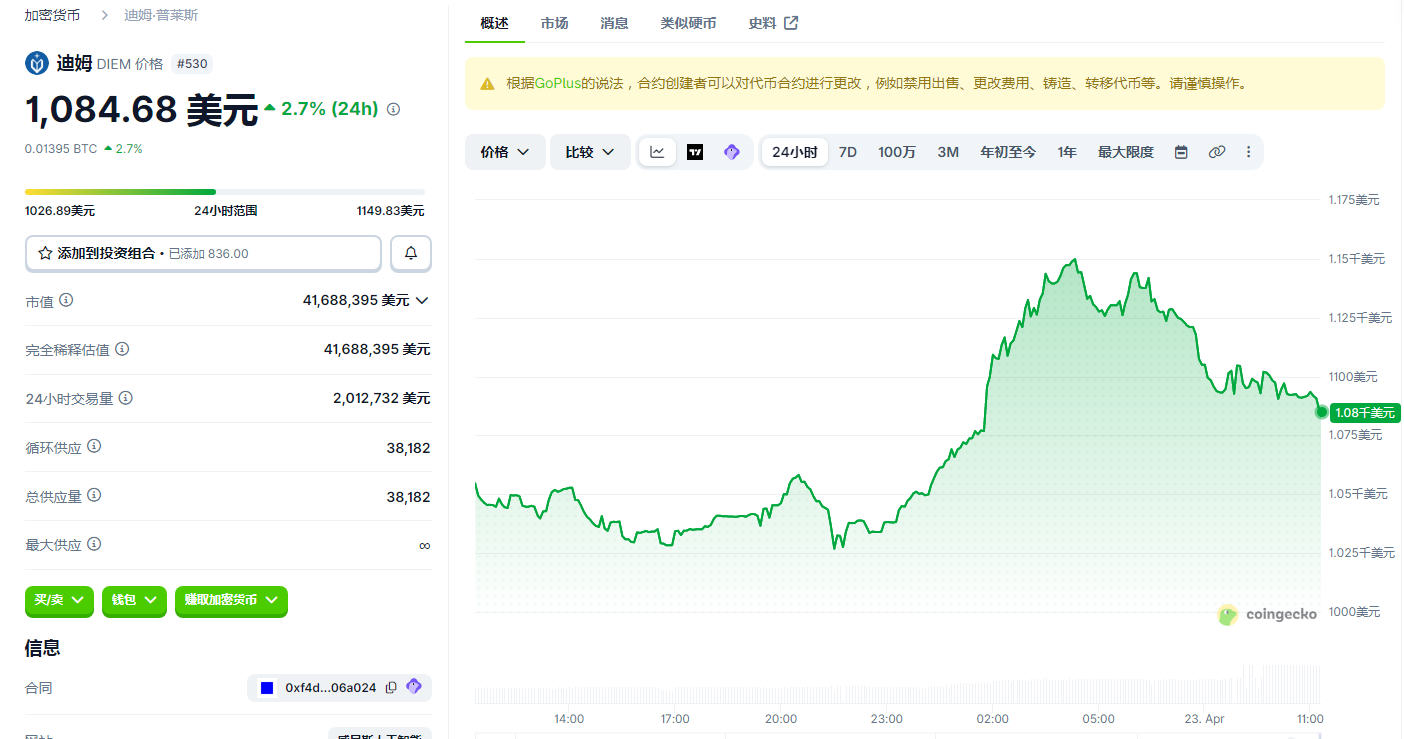
Task: Click the 1149.83美元 range high
Action: [x=390, y=211]
